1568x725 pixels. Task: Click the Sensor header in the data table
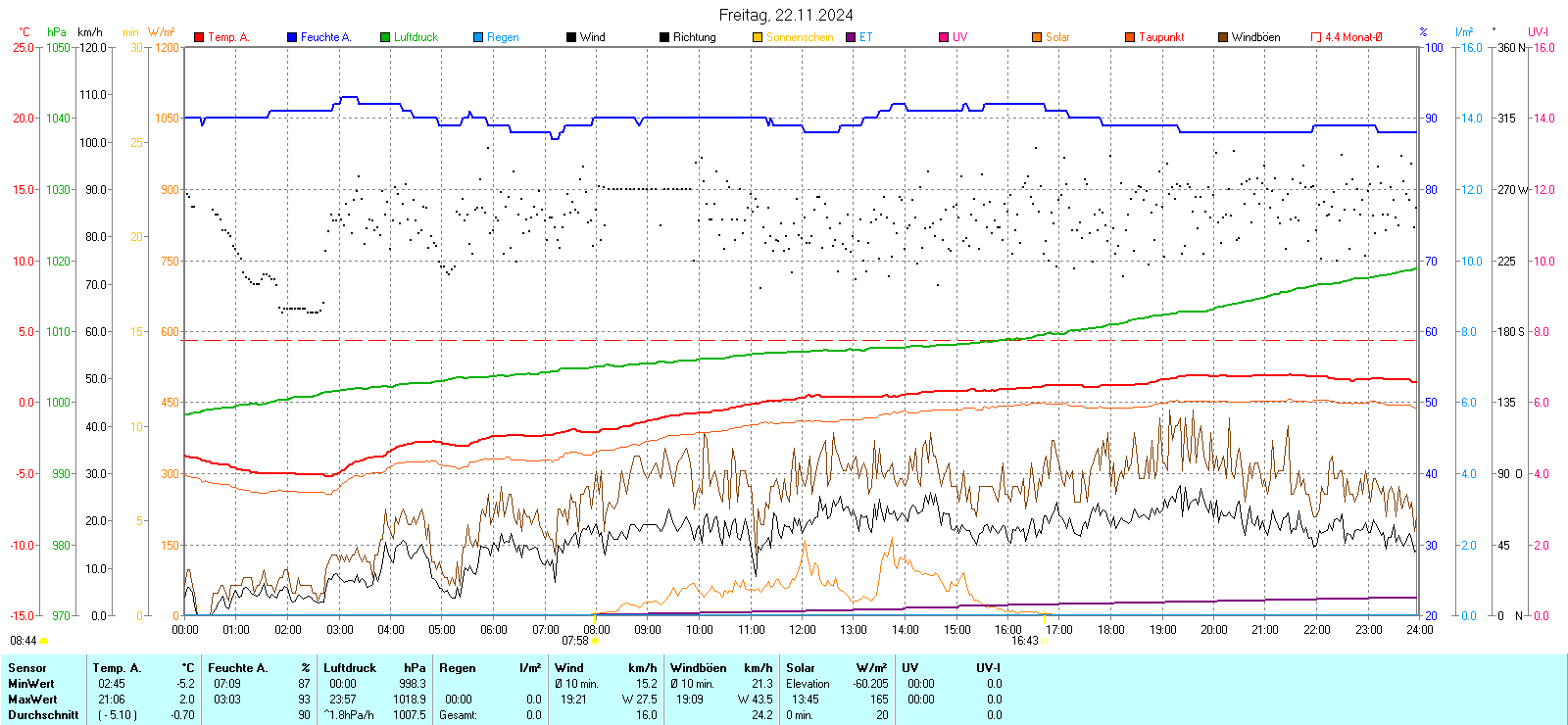click(27, 668)
